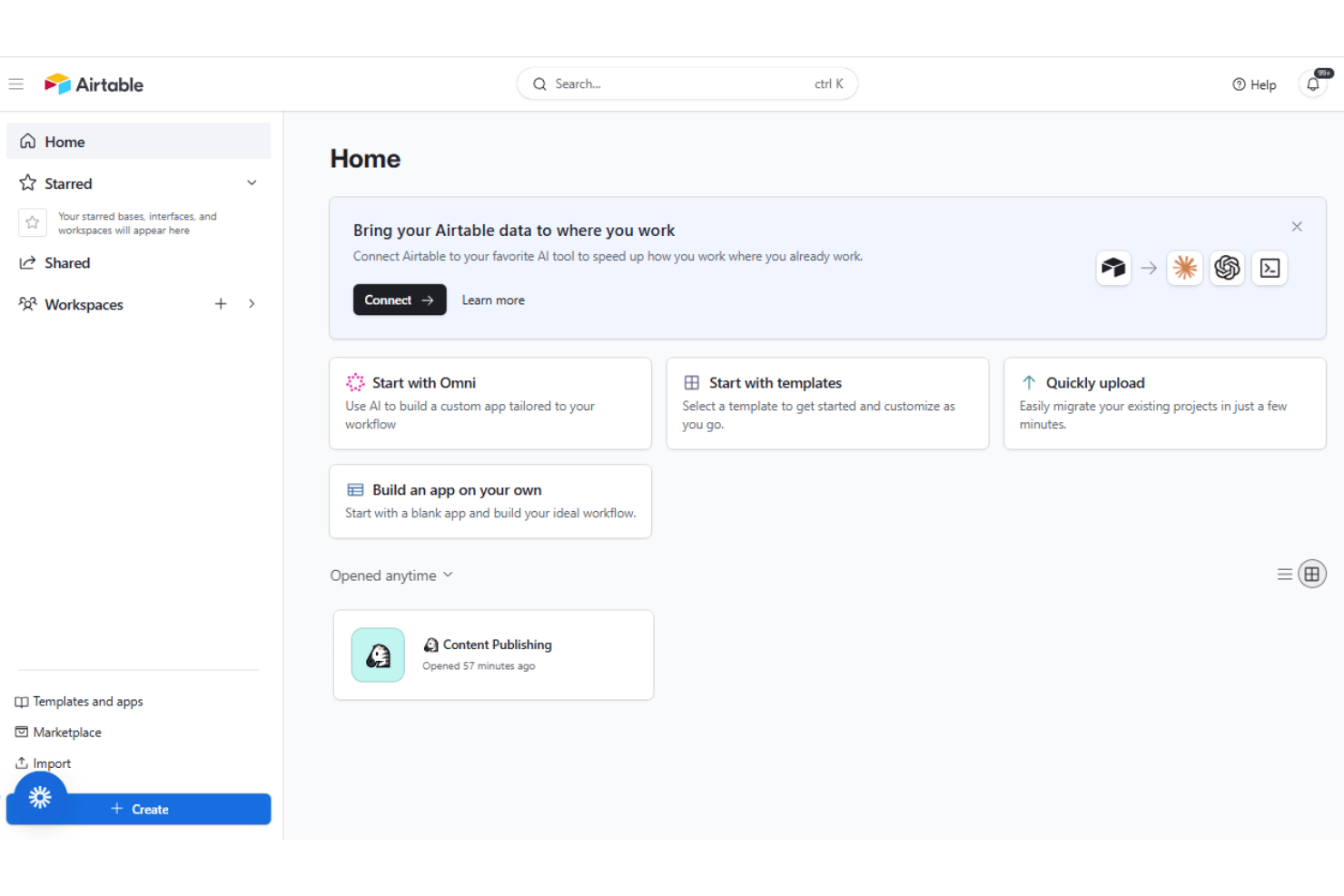Viewport: 1344px width, 896px height.
Task: Dismiss the Airtable data banner
Action: point(1297,227)
